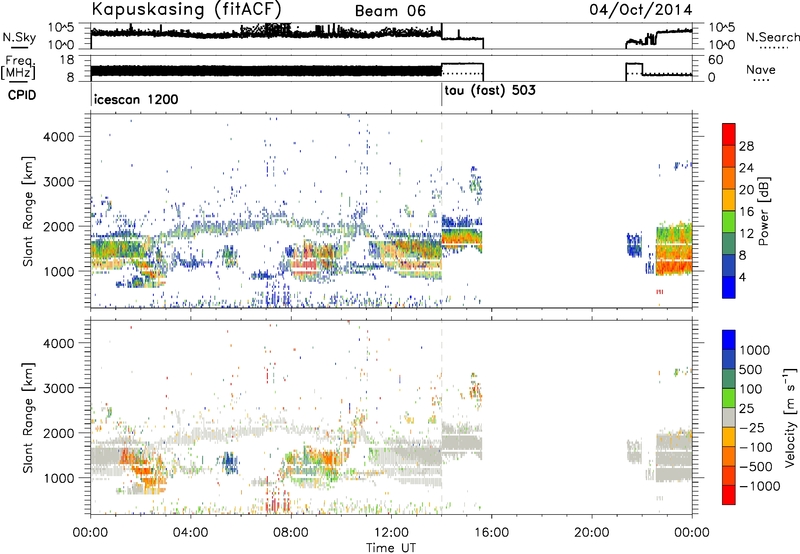Click the '−100' label on Velocity colorbar
The height and width of the screenshot is (554, 800).
tap(756, 447)
